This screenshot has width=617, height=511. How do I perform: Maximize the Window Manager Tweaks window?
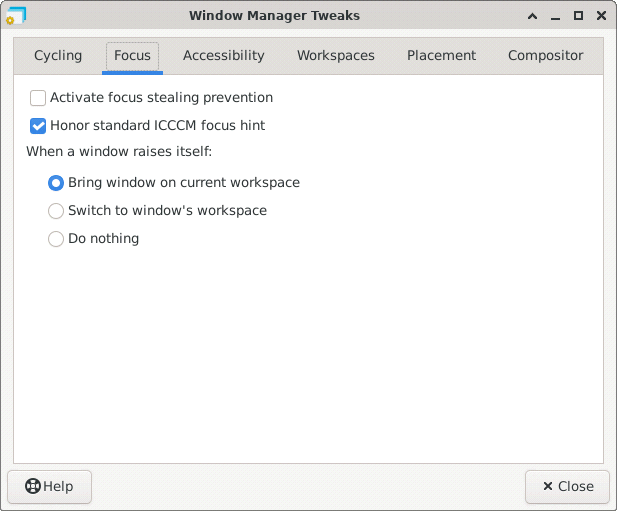tap(577, 16)
